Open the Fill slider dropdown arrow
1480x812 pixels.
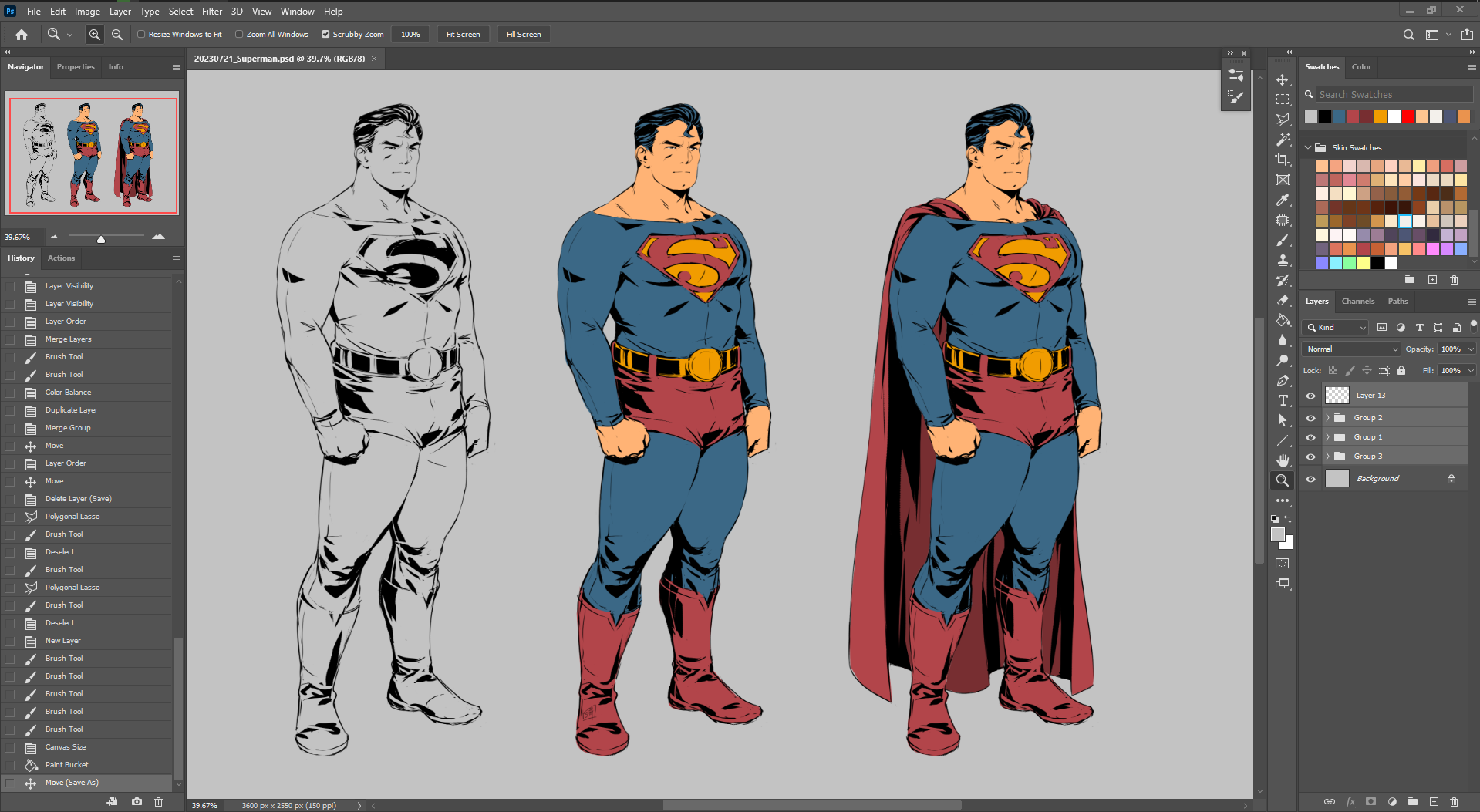click(x=1471, y=371)
